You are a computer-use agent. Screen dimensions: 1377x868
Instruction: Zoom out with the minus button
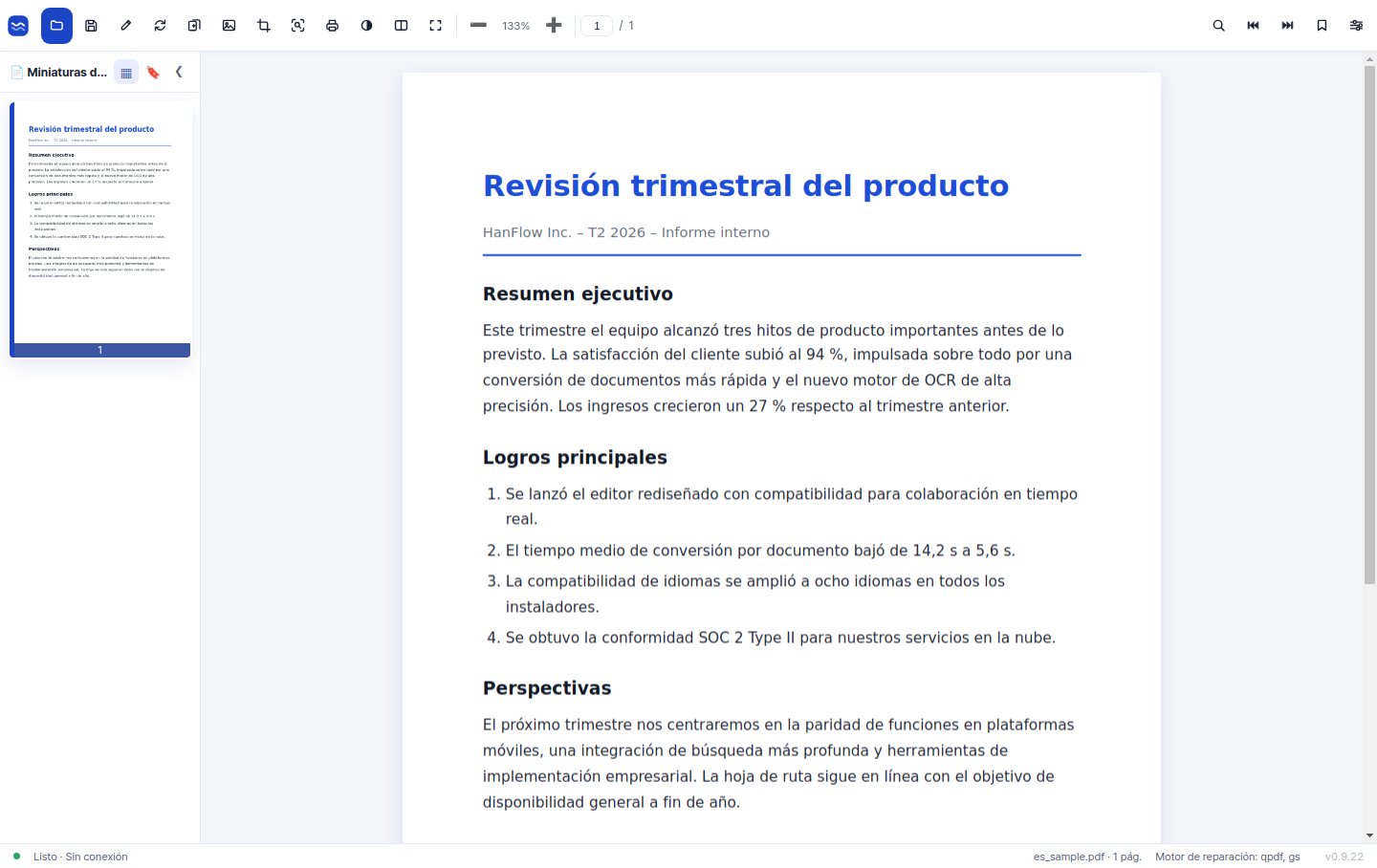point(478,26)
